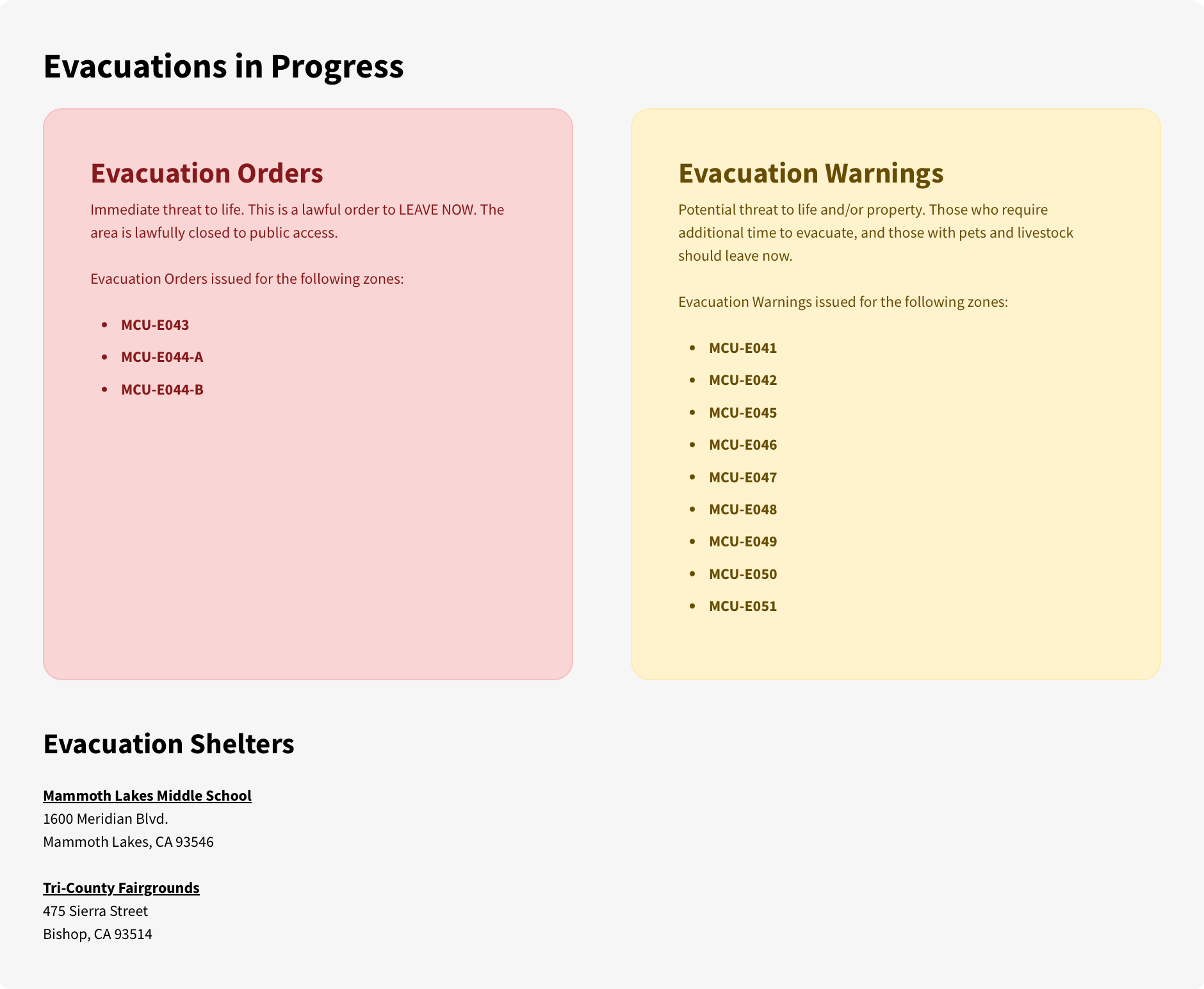Select zone MCU-E044-B order entry
1204x989 pixels.
point(162,389)
